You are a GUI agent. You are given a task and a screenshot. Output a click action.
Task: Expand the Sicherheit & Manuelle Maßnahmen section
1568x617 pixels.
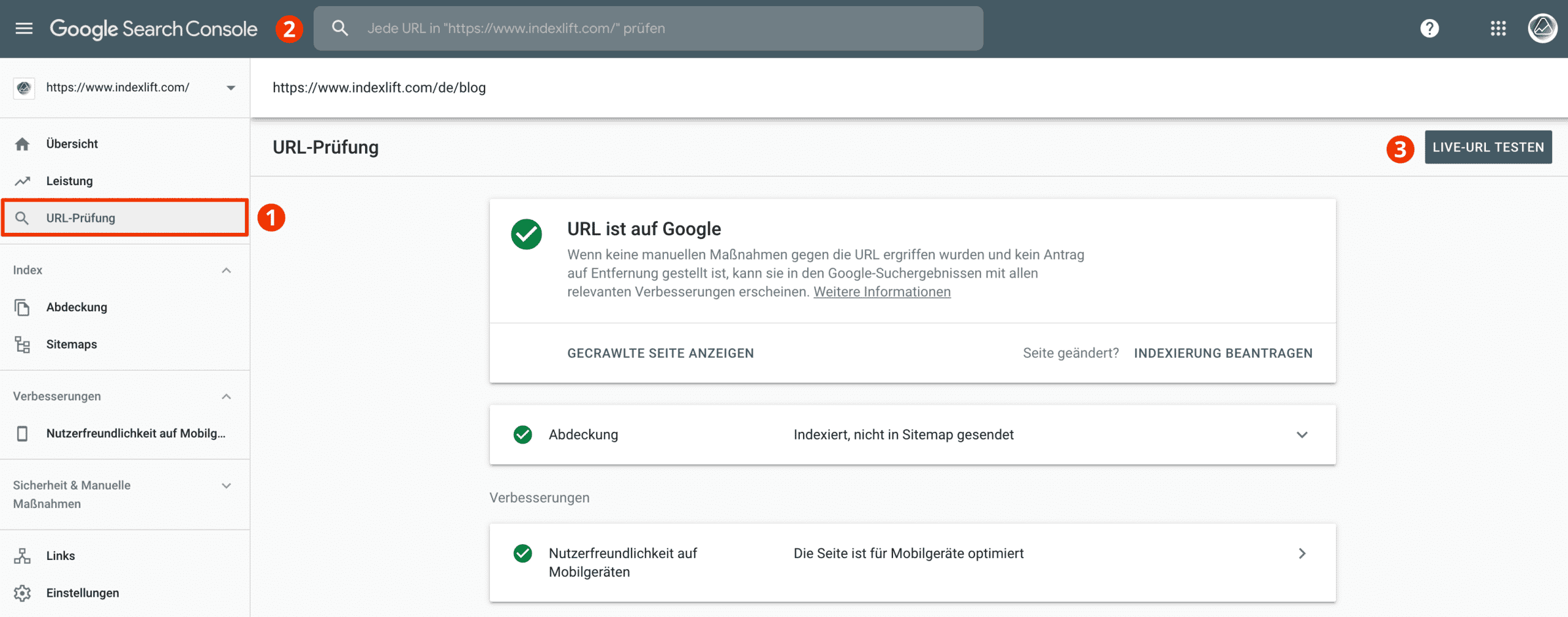pyautogui.click(x=227, y=486)
